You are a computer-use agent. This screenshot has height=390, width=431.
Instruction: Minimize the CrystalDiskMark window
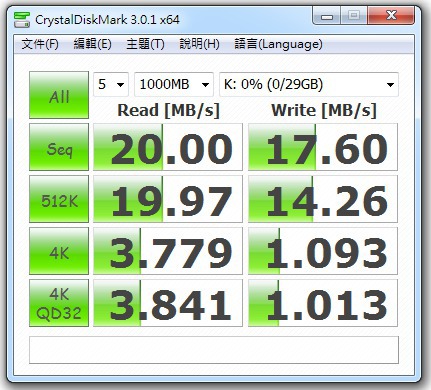click(x=326, y=16)
